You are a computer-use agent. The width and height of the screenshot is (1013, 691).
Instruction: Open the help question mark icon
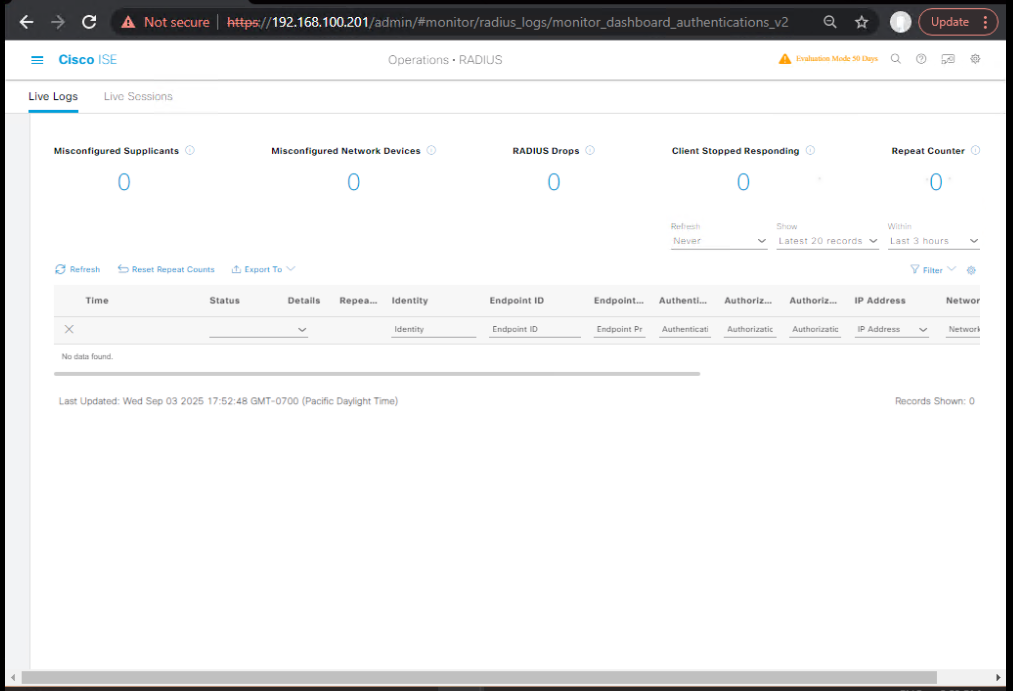921,59
